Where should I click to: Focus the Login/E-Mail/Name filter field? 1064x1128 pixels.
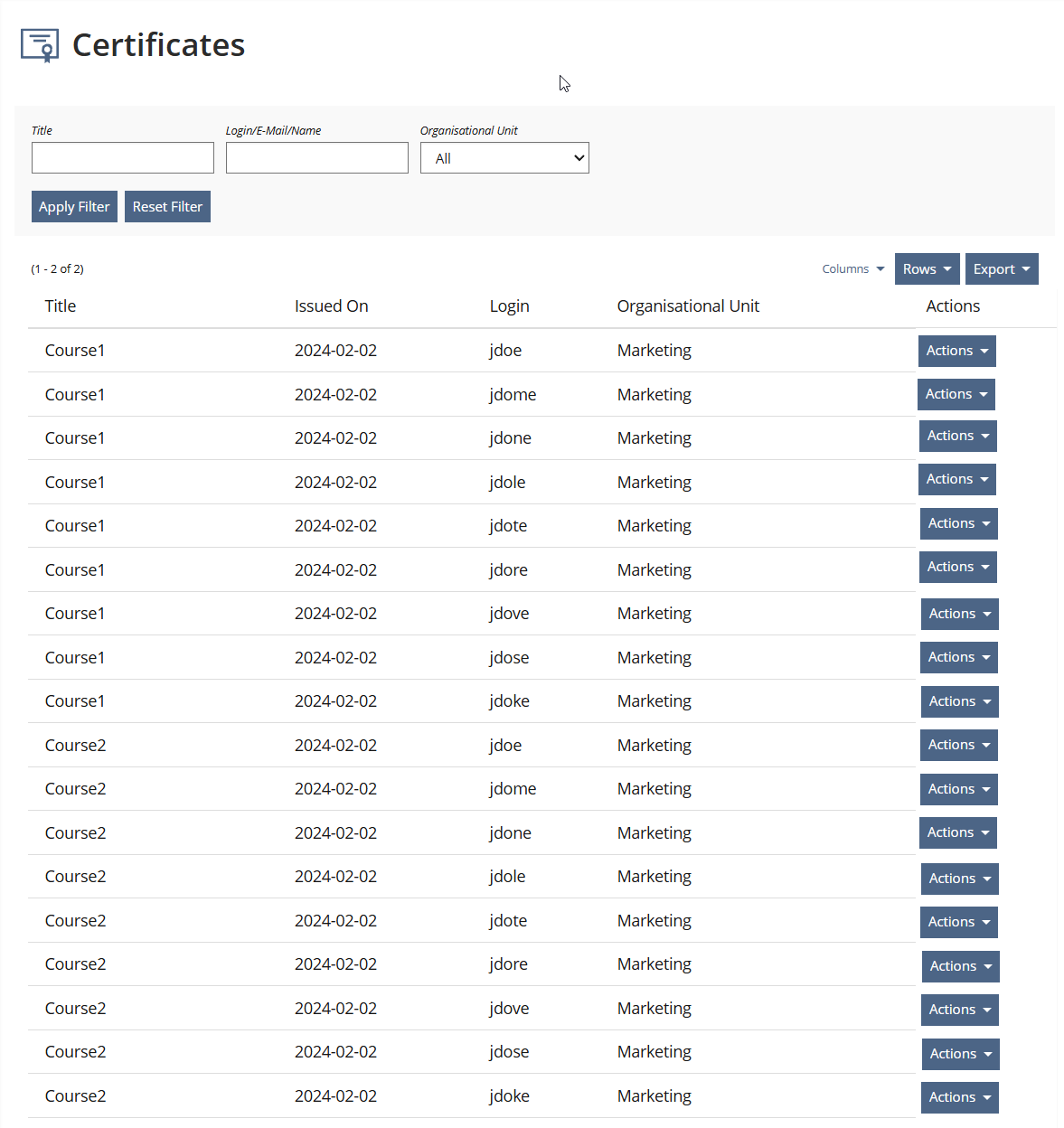pos(317,158)
